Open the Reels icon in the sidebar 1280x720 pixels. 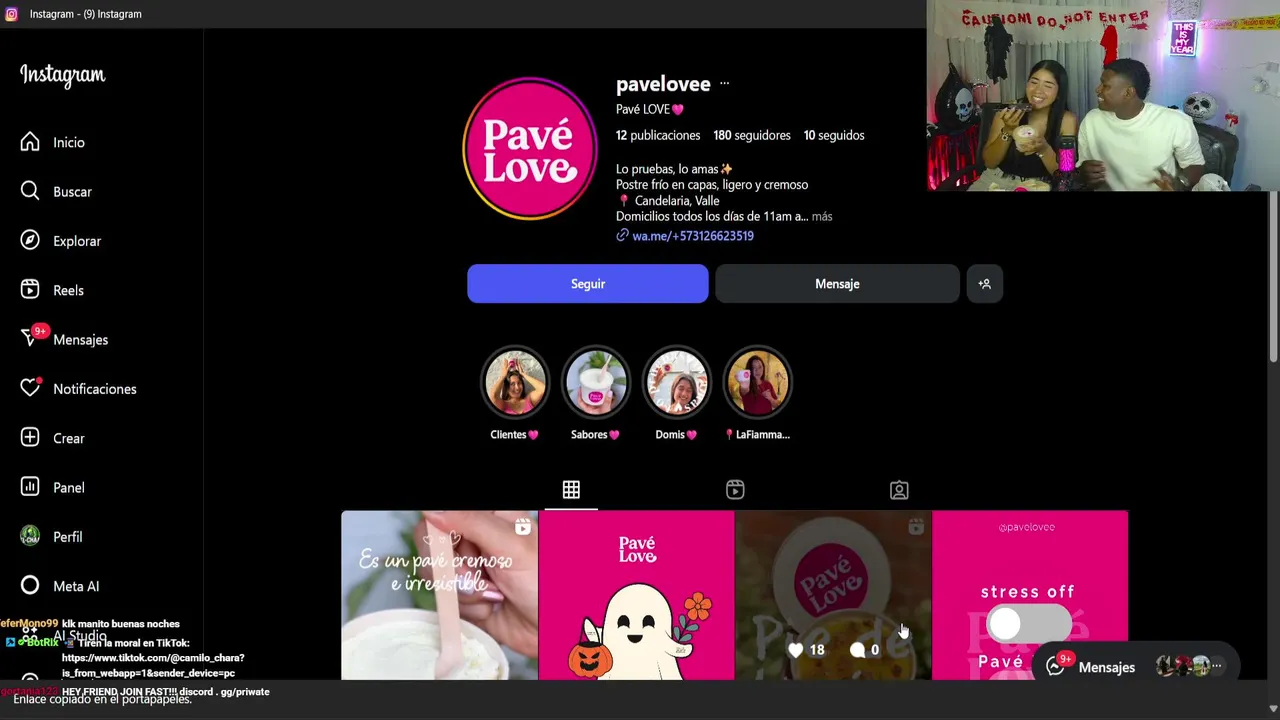pos(30,290)
